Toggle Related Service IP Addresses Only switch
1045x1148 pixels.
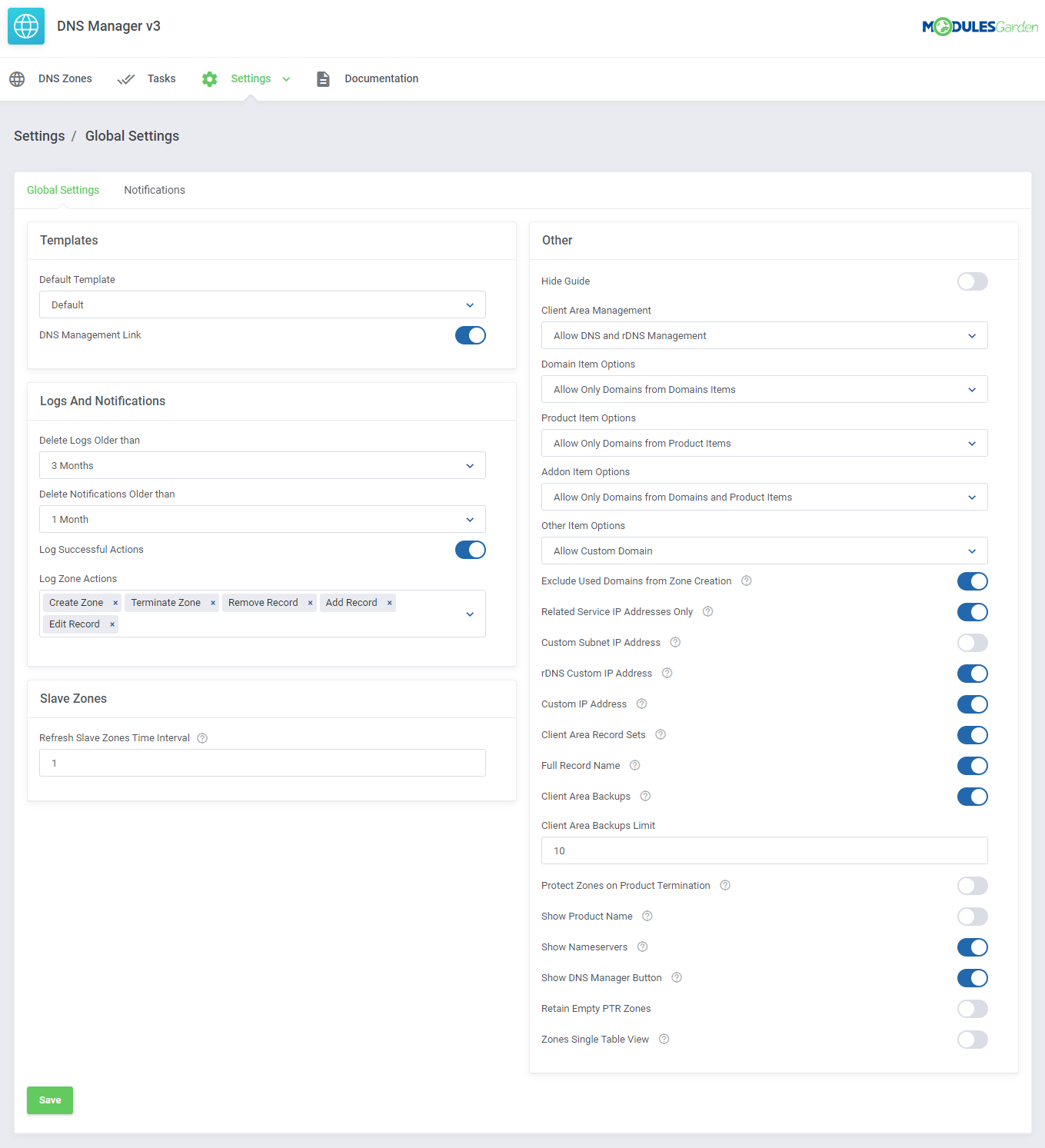973,612
